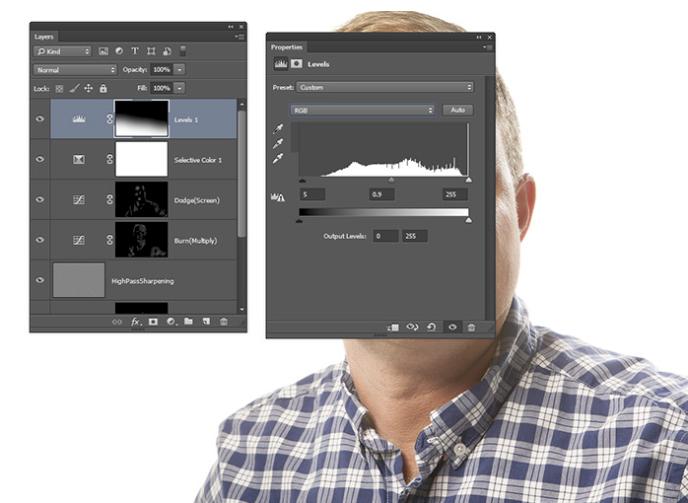Select the gray point eyedropper

click(x=278, y=144)
